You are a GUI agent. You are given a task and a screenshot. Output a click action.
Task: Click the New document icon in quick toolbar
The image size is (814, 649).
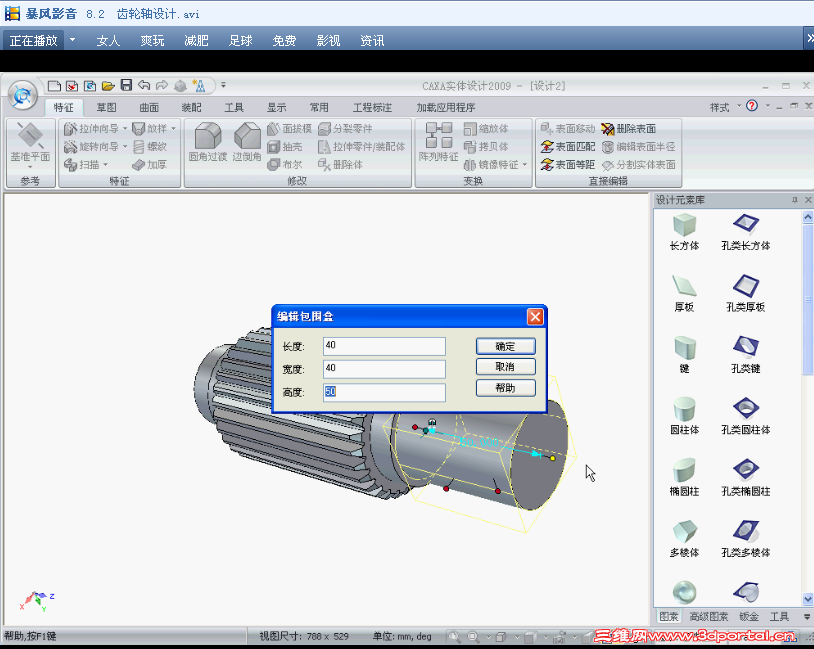coord(54,86)
